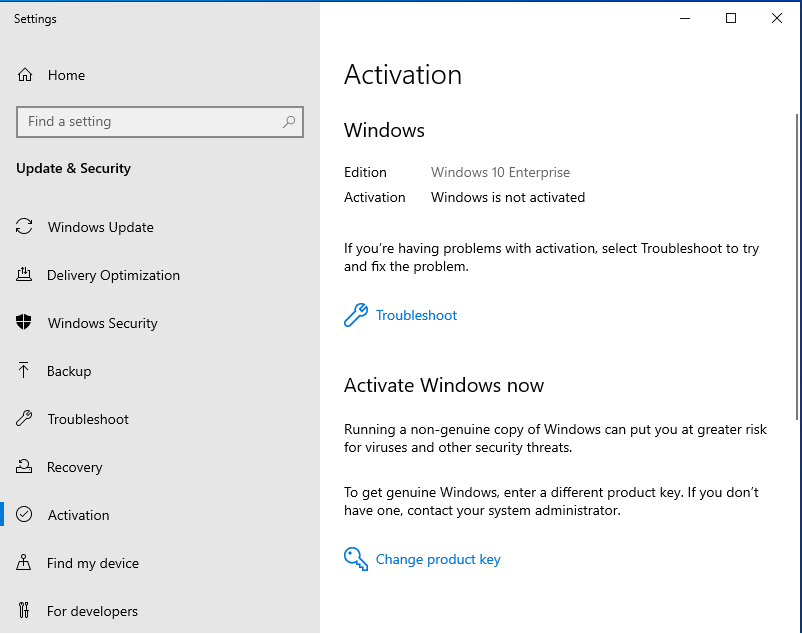
Task: Click the maximize button of the Settings window
Action: 729,17
